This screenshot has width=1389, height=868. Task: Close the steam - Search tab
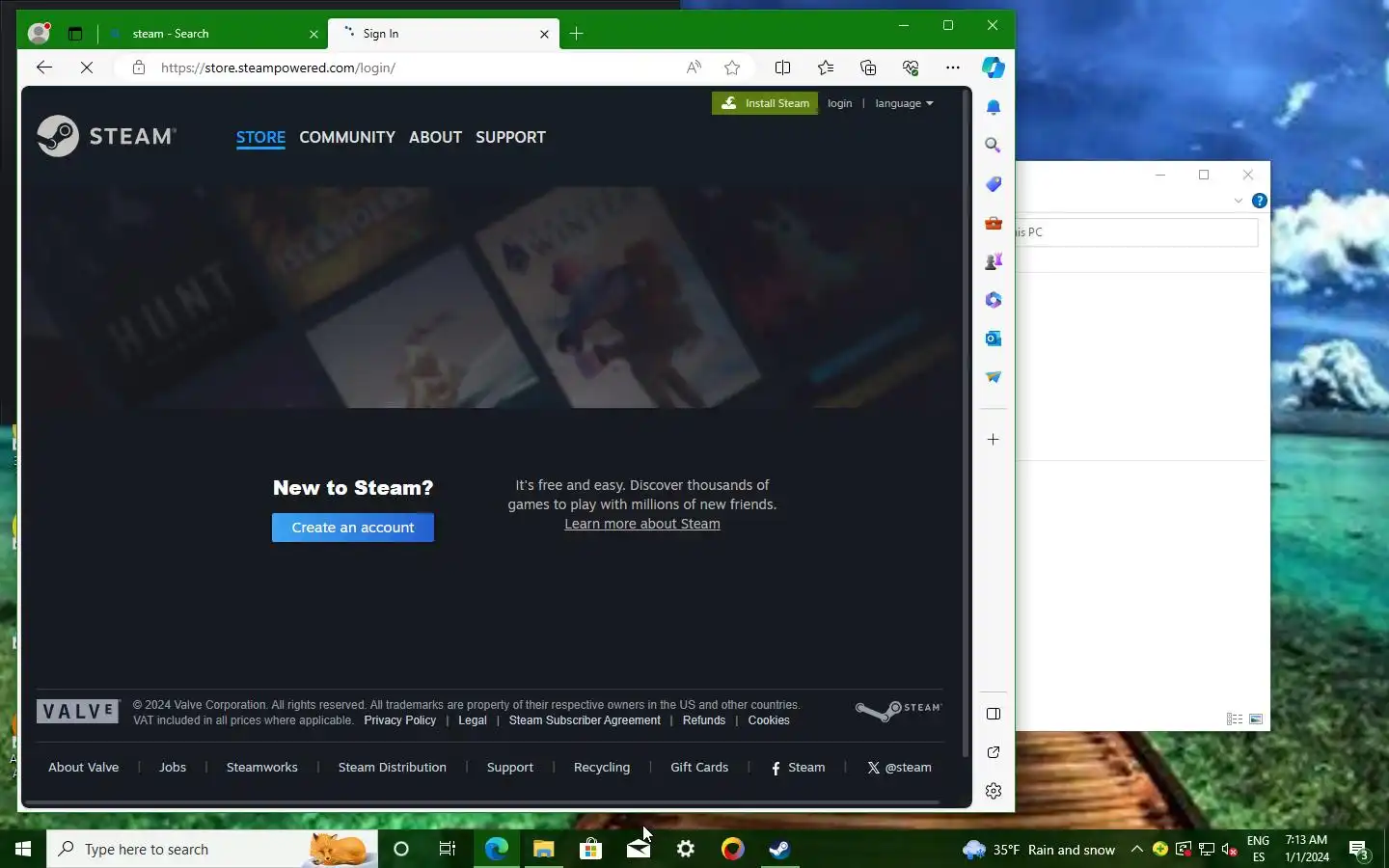point(313,34)
